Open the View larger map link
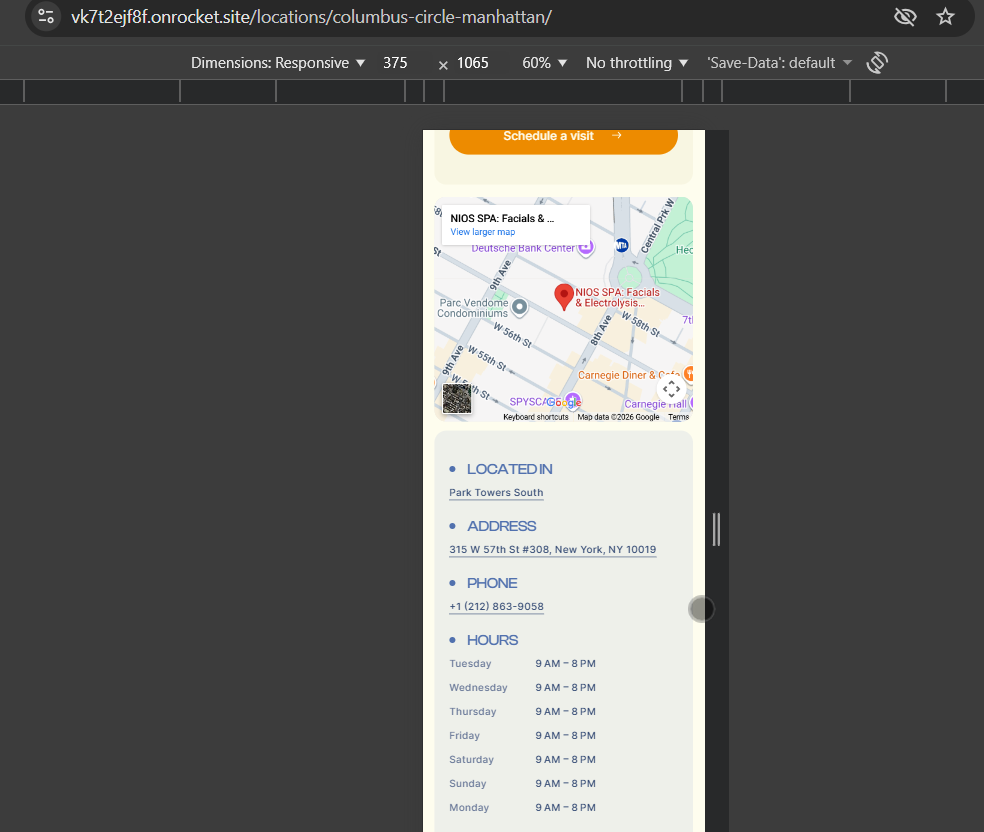The height and width of the screenshot is (832, 984). [483, 232]
